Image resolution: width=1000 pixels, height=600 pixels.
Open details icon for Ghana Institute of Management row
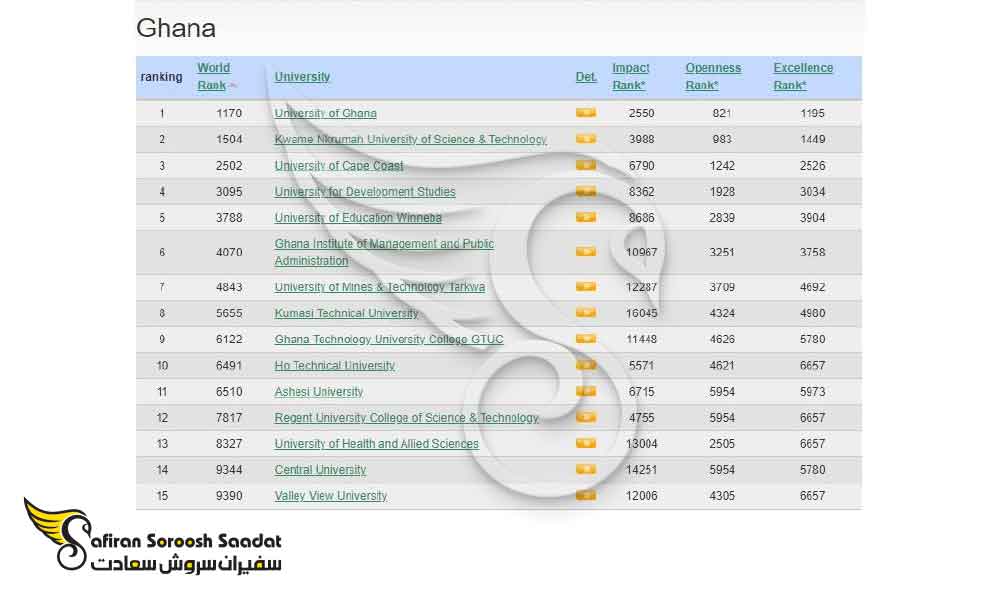tap(585, 252)
